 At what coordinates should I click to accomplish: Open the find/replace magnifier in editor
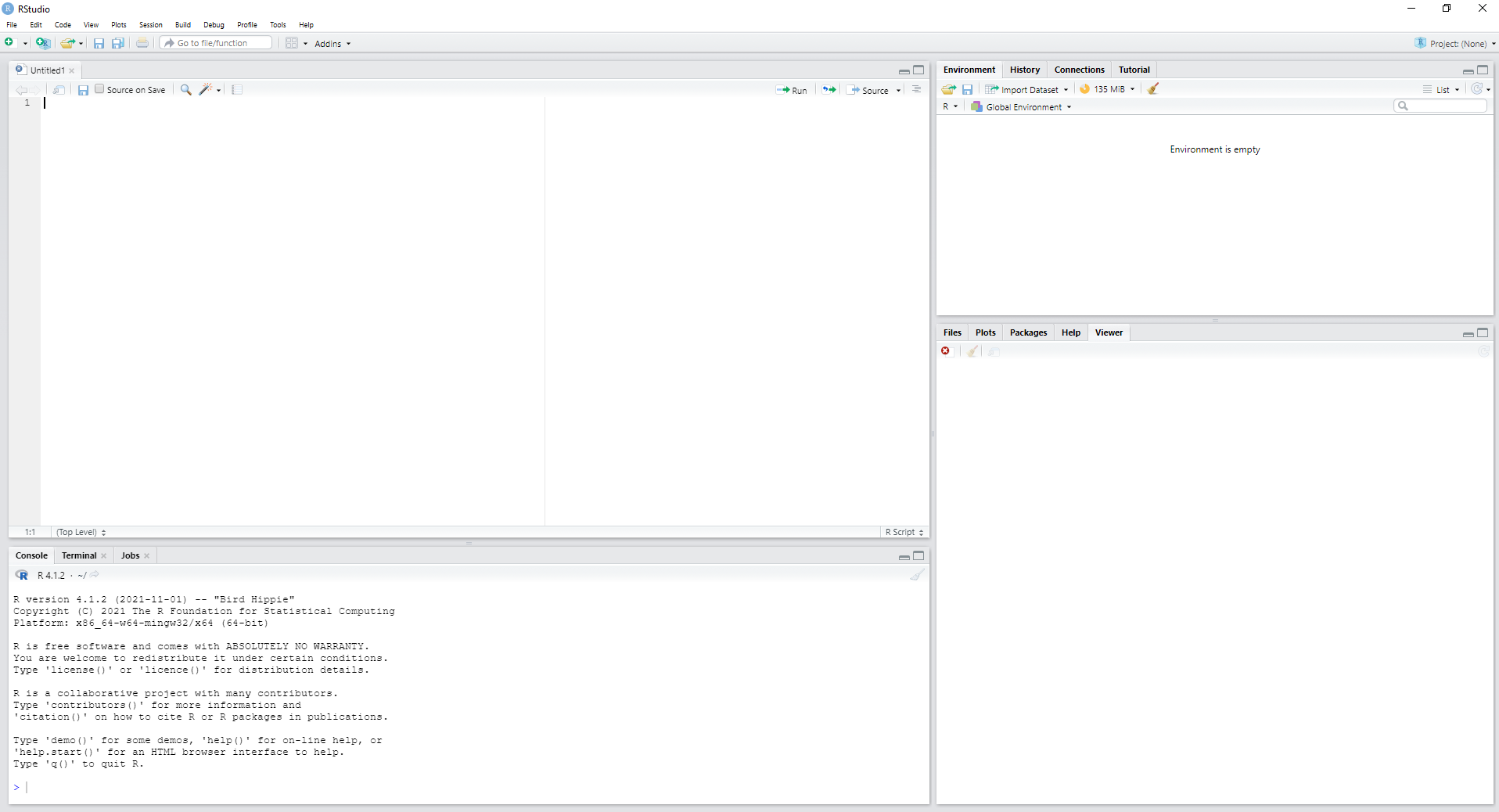pyautogui.click(x=185, y=90)
